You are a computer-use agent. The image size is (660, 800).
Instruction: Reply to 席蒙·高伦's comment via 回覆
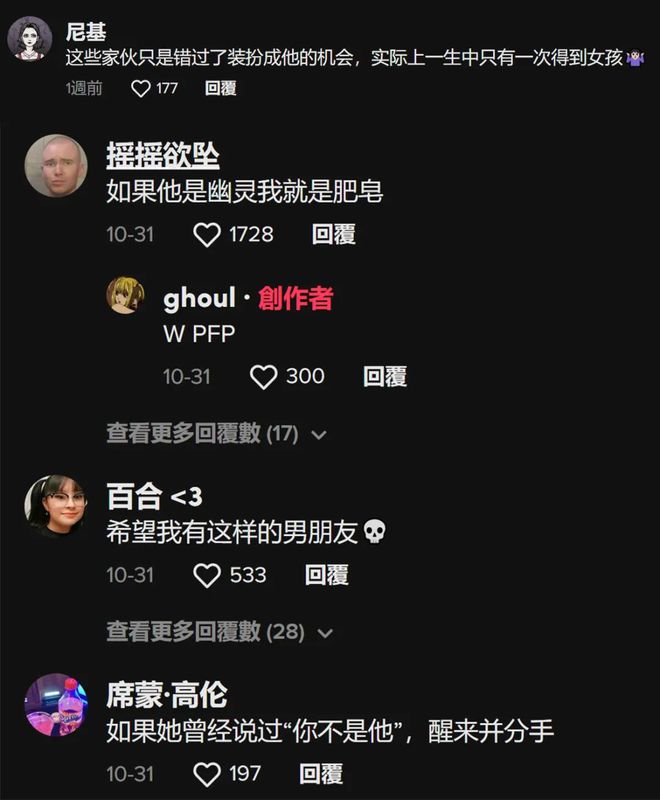point(321,774)
